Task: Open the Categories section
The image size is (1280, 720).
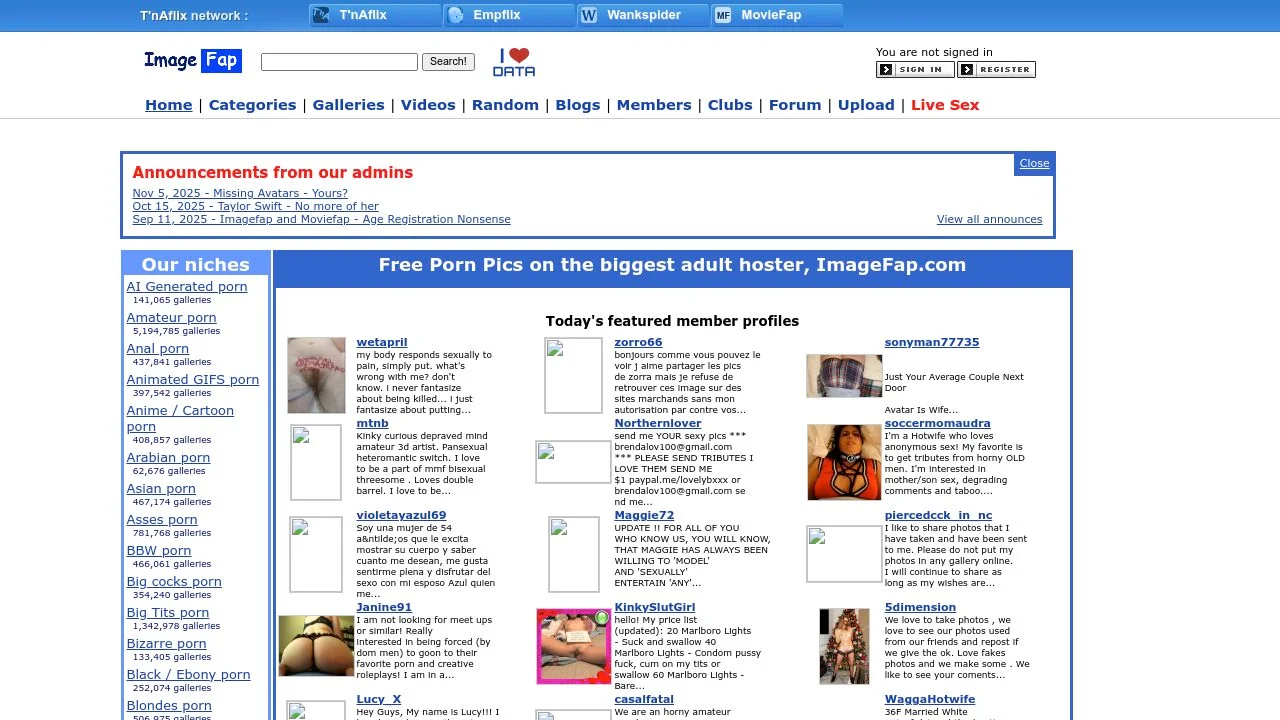Action: click(252, 104)
